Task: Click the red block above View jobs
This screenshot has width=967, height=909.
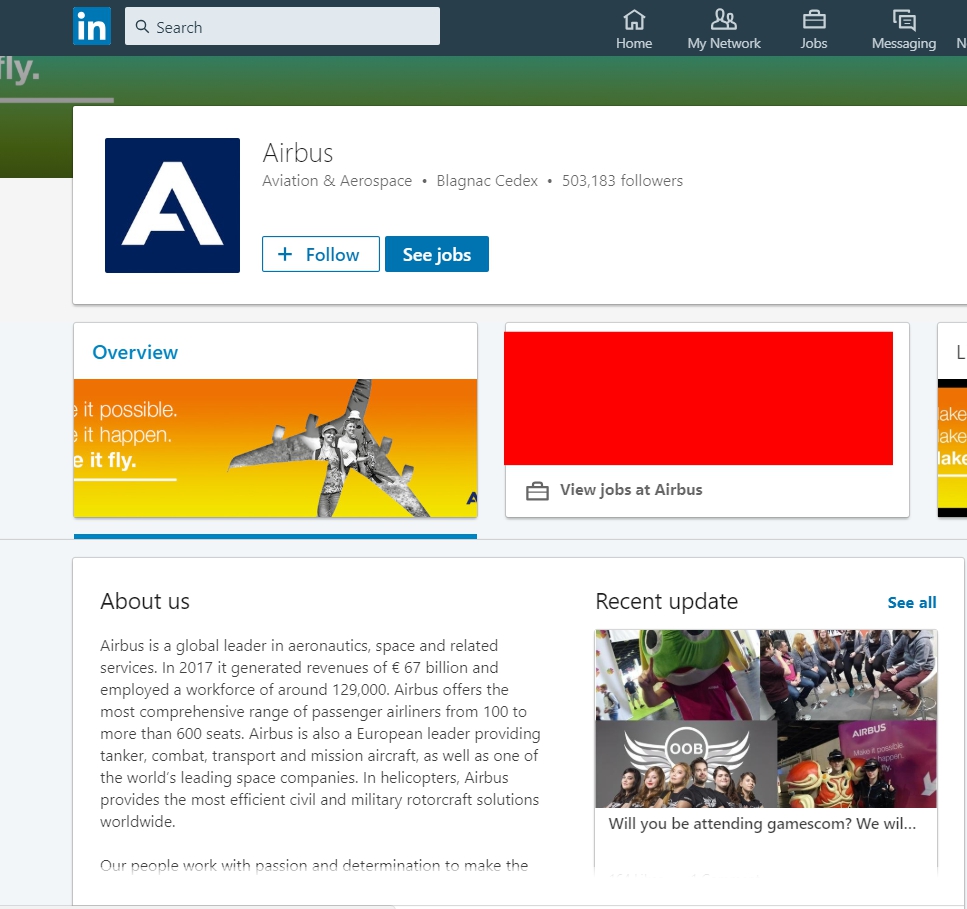Action: 698,398
